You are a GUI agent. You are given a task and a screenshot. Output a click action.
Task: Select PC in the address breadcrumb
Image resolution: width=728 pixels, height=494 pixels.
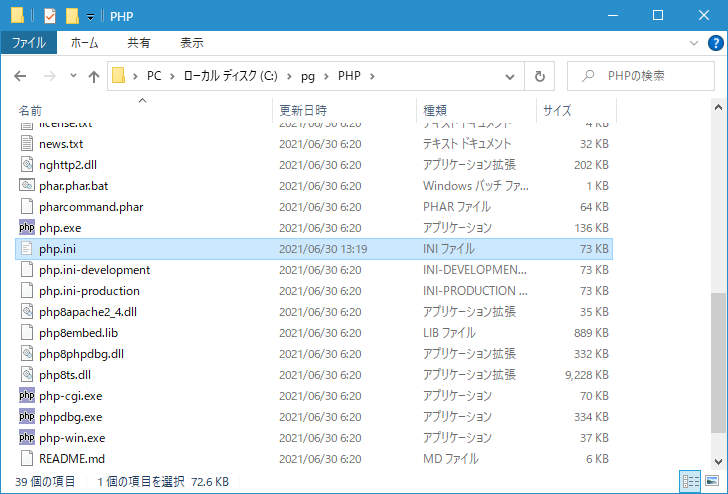[154, 76]
